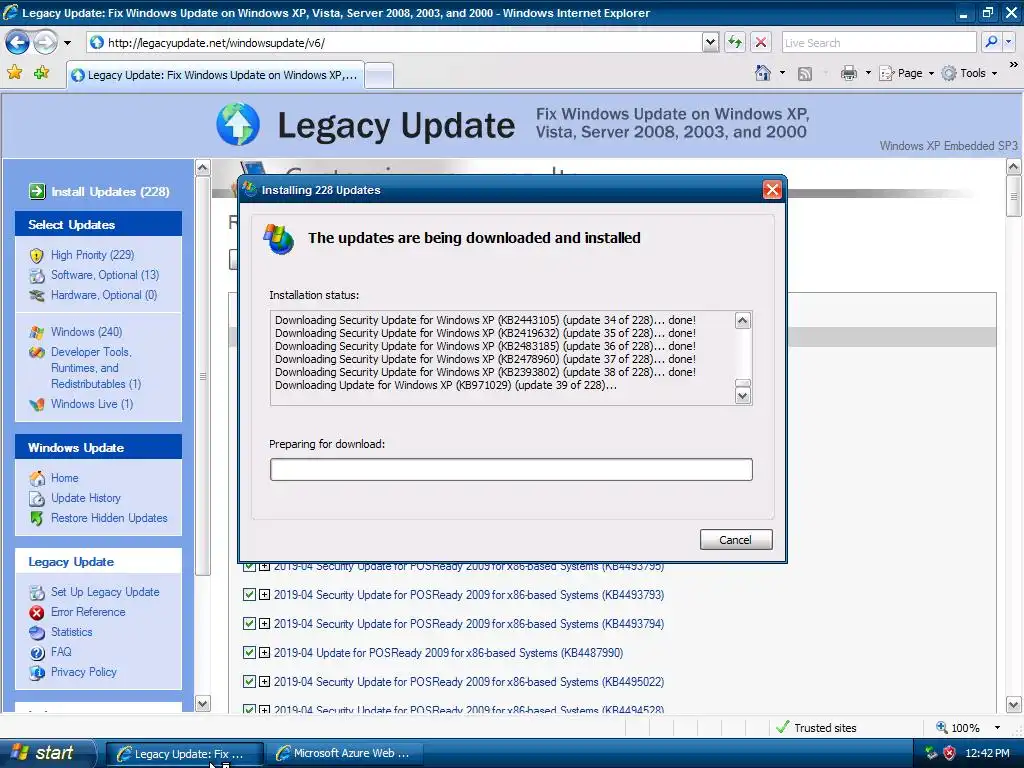Image resolution: width=1024 pixels, height=768 pixels.
Task: Click the Preparing for download progress bar
Action: (x=511, y=470)
